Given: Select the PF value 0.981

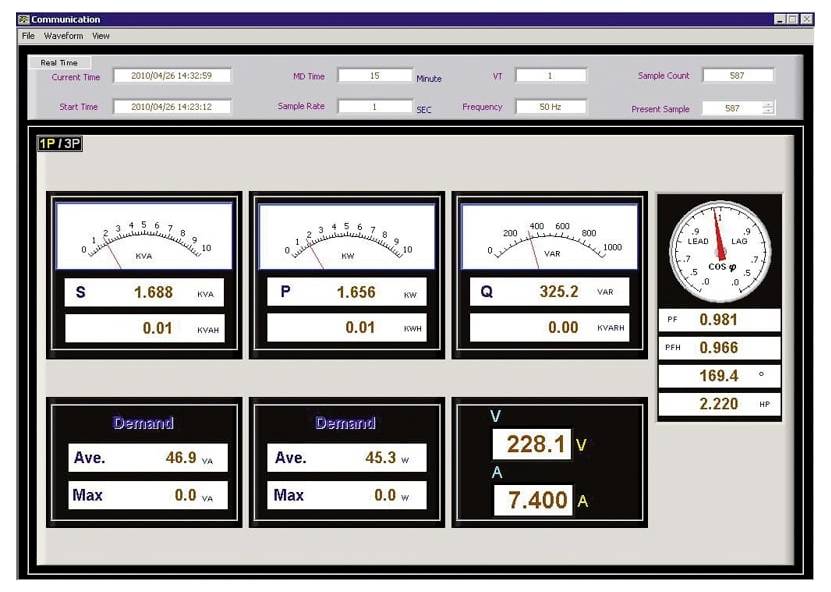Looking at the screenshot, I should pyautogui.click(x=719, y=320).
